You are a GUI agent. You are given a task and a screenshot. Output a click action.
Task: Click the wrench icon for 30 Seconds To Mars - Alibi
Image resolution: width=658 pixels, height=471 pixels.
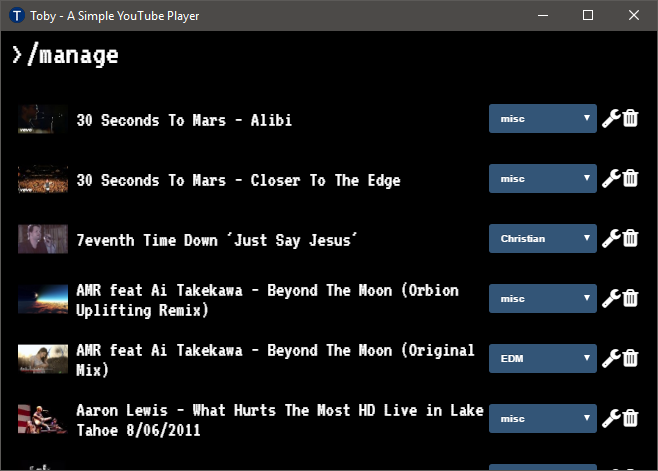(611, 118)
